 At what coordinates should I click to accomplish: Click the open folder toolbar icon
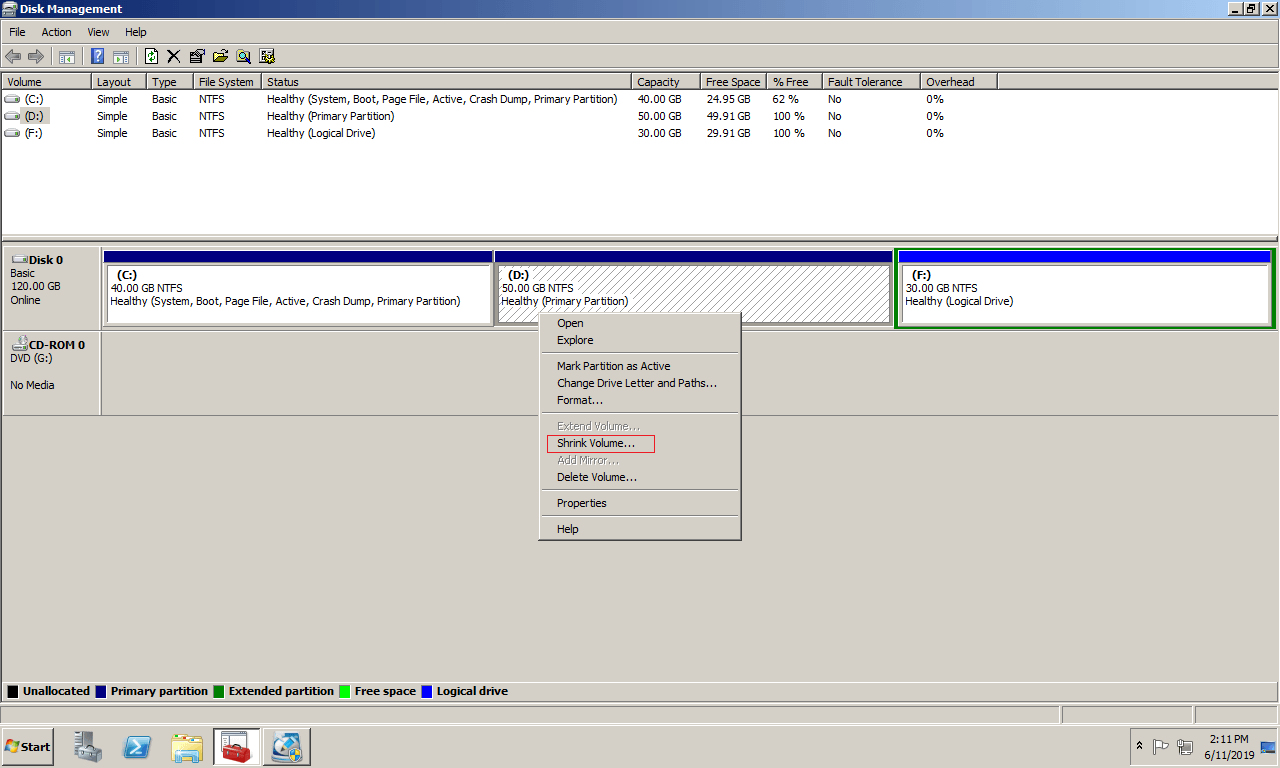(220, 57)
